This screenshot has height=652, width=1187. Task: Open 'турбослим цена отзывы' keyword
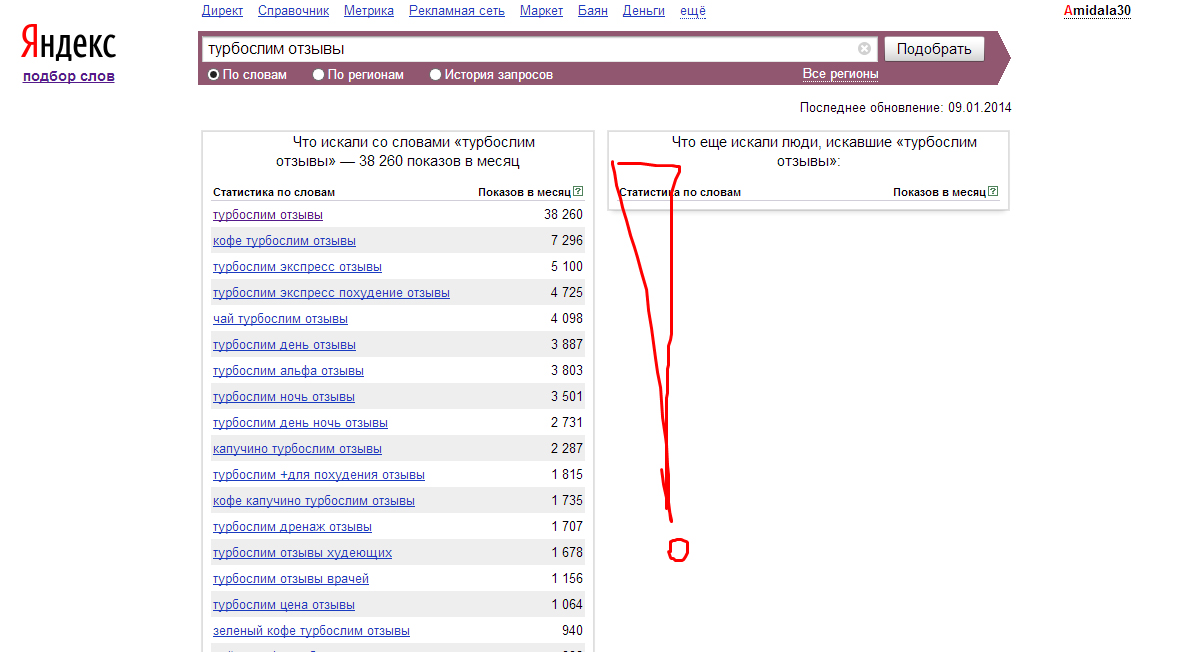[284, 605]
